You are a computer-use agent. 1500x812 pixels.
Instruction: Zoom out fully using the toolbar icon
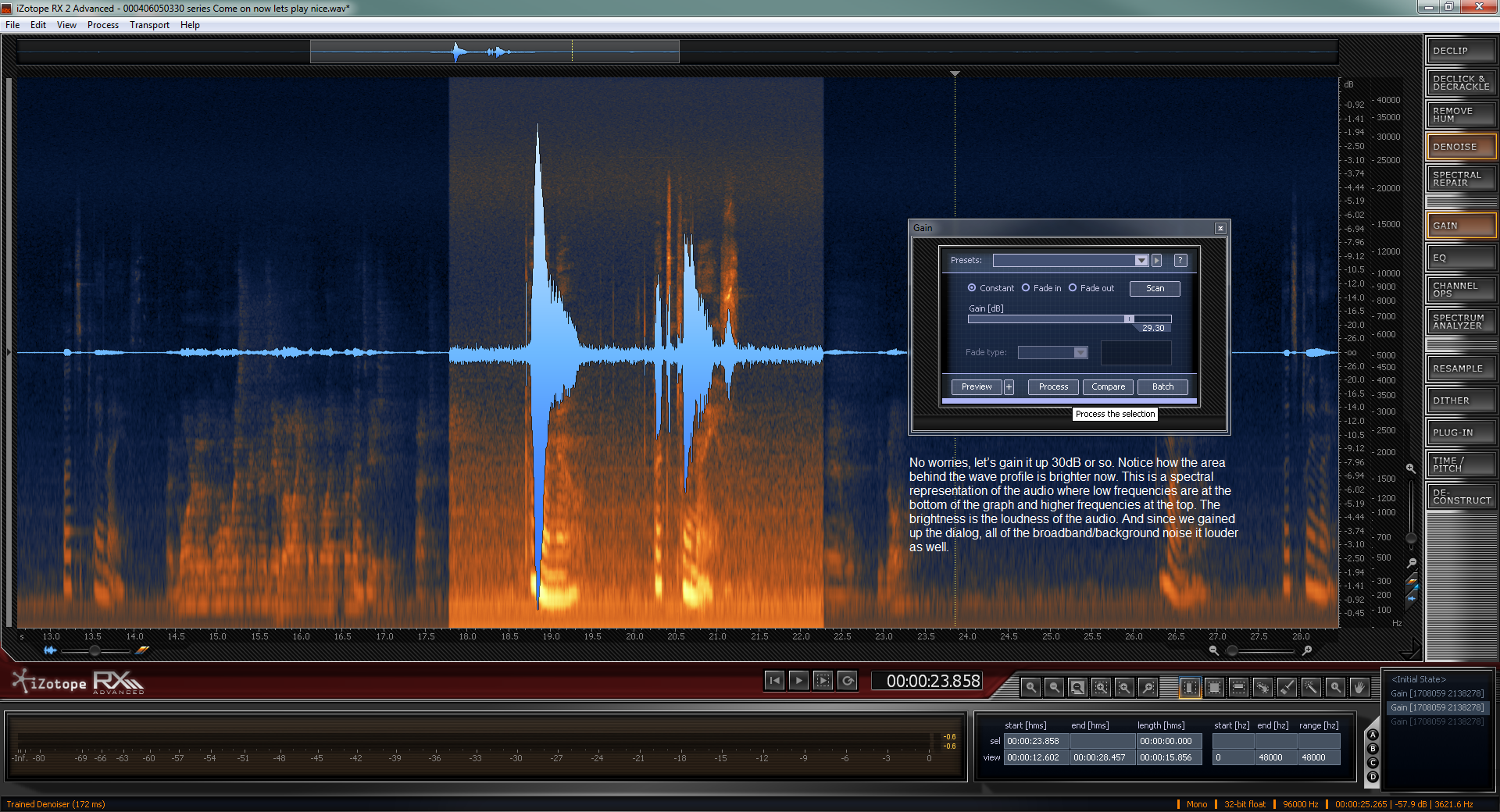tap(1077, 687)
